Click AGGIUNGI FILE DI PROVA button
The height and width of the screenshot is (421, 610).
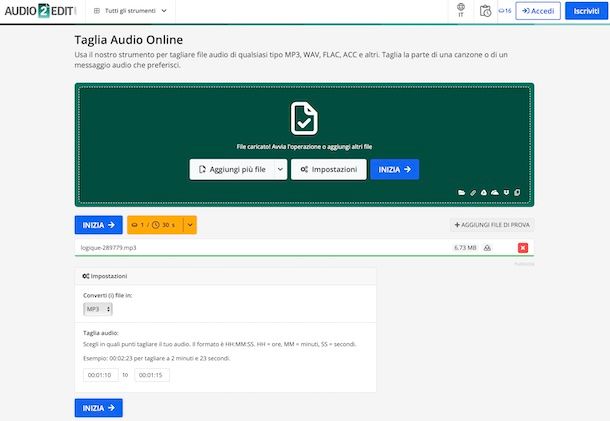click(492, 225)
